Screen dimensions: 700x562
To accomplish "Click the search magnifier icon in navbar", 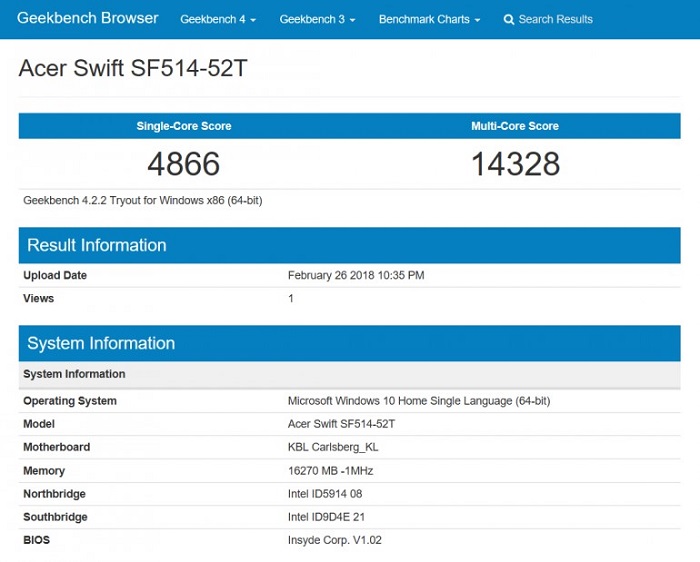I will tap(509, 20).
